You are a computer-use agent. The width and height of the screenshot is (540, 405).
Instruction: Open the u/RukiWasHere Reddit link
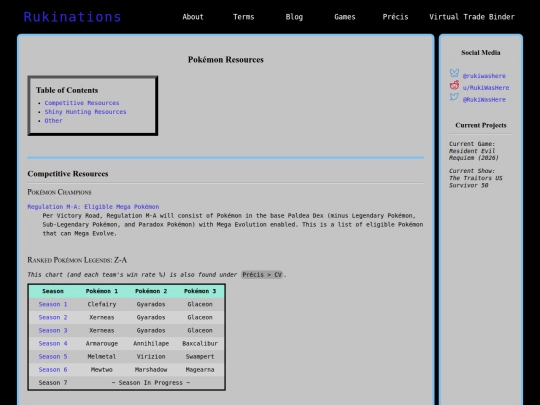tap(486, 88)
